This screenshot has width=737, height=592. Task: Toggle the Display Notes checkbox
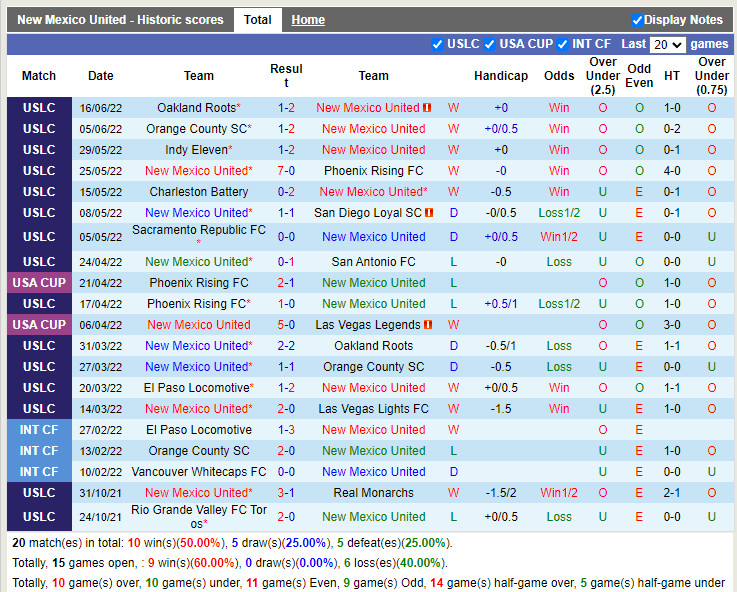click(x=637, y=20)
